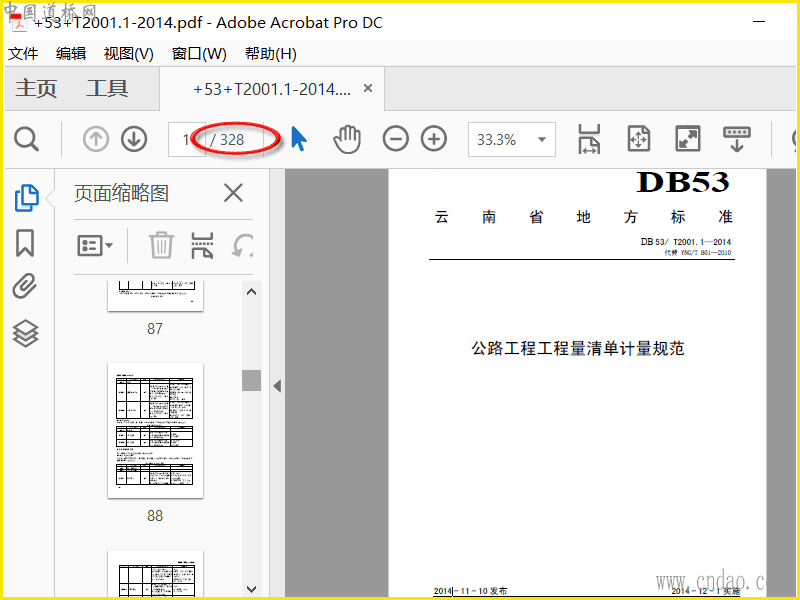Viewport: 800px width, 600px height.
Task: Activate the selection arrow tool
Action: (x=299, y=139)
